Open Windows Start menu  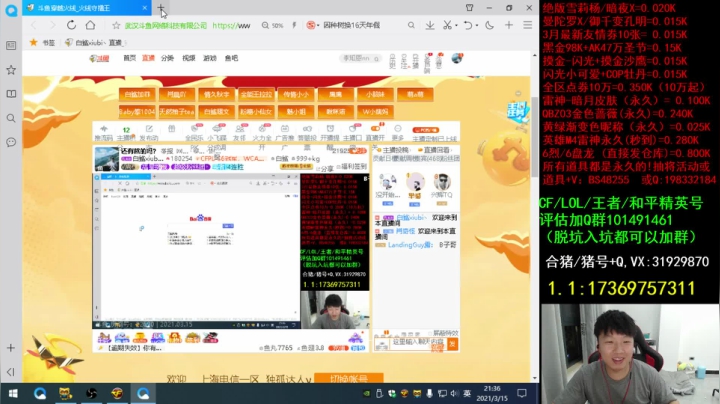pyautogui.click(x=13, y=393)
